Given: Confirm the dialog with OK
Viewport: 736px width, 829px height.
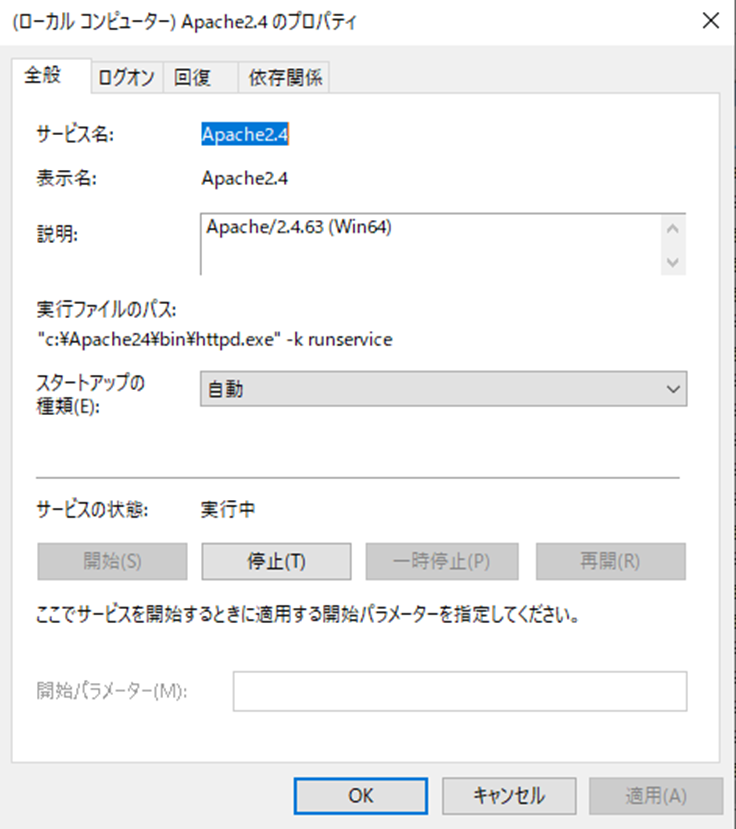Looking at the screenshot, I should click(361, 796).
